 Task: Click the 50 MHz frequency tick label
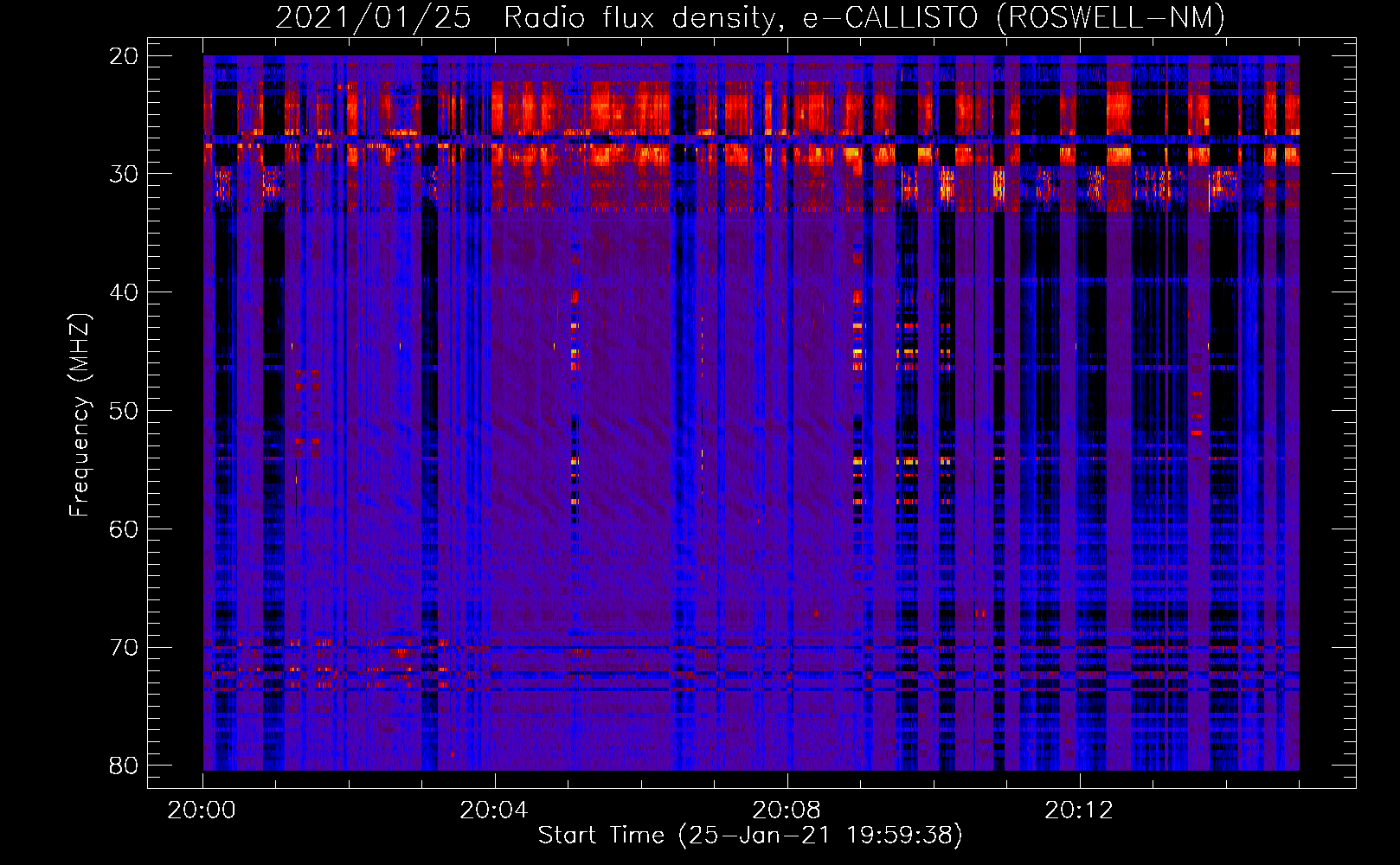pos(124,411)
